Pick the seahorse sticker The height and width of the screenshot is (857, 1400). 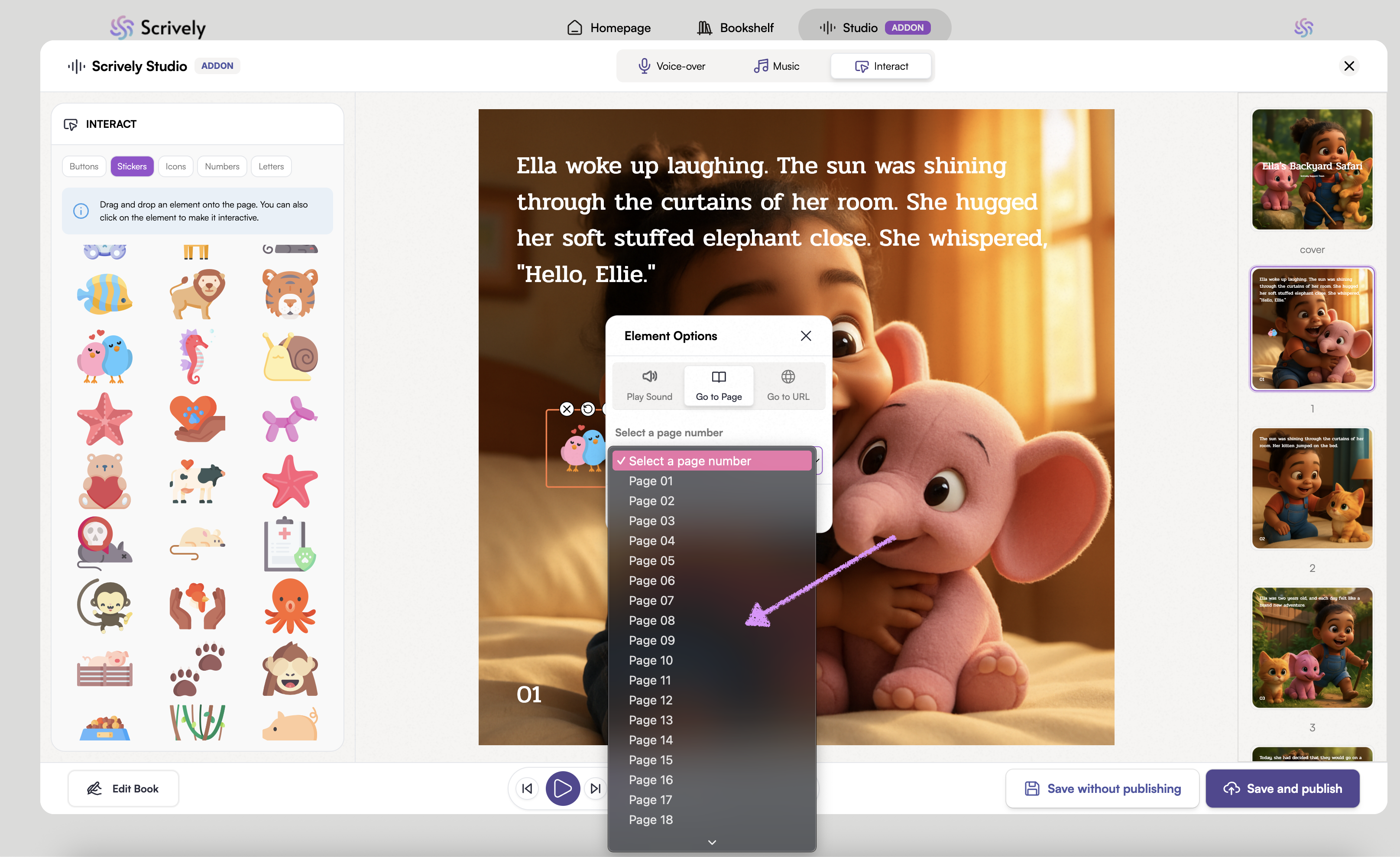coord(194,356)
